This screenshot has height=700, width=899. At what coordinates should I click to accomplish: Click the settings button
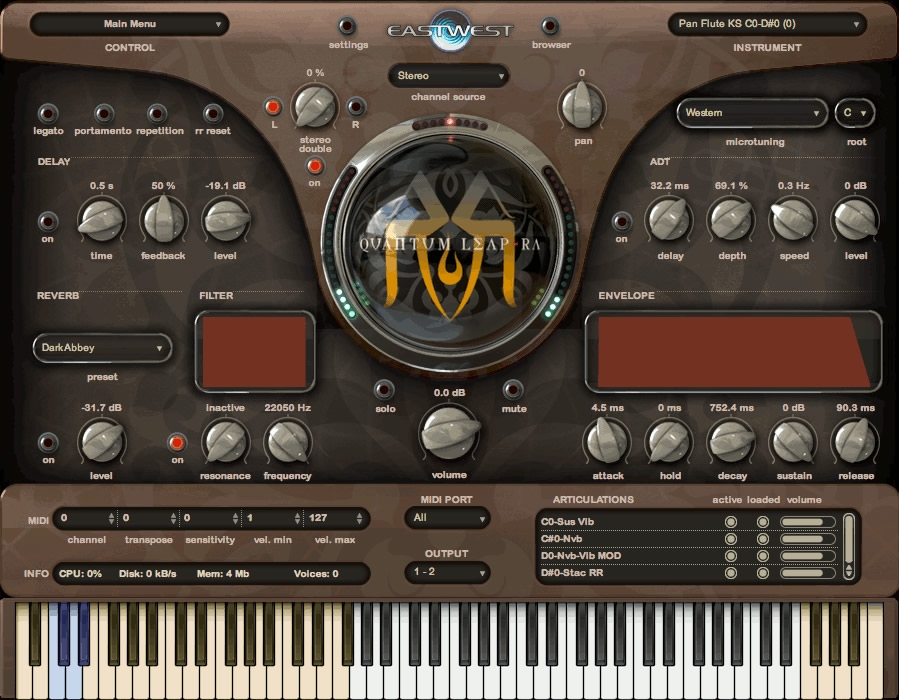pos(347,26)
